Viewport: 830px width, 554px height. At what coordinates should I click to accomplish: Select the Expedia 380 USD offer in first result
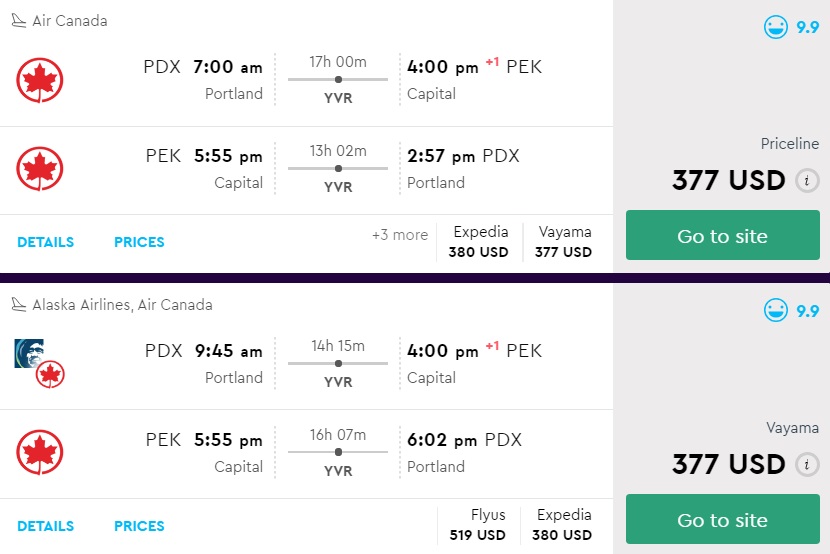pos(479,242)
